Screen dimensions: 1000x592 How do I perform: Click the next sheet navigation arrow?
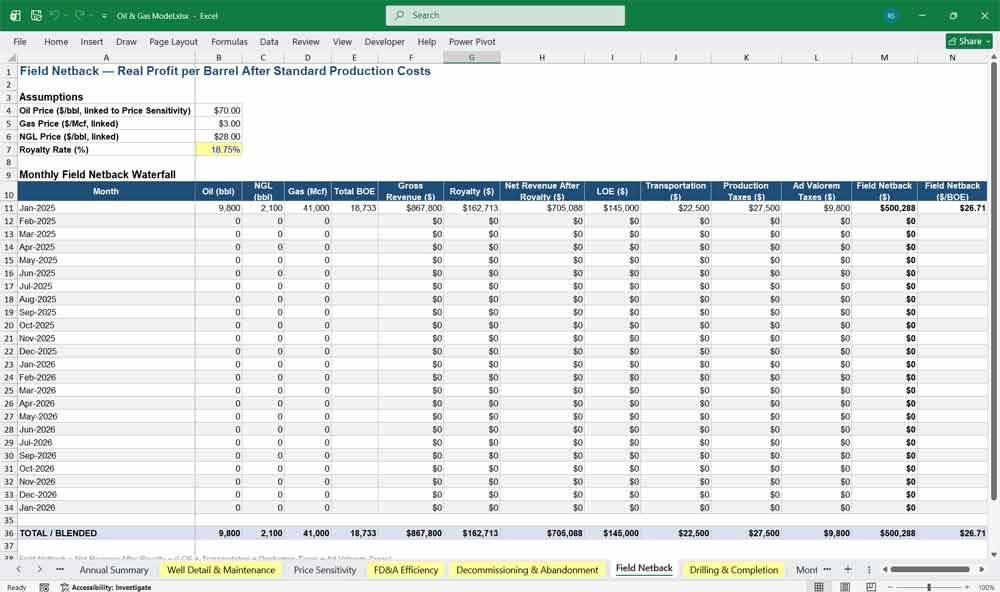[x=39, y=569]
